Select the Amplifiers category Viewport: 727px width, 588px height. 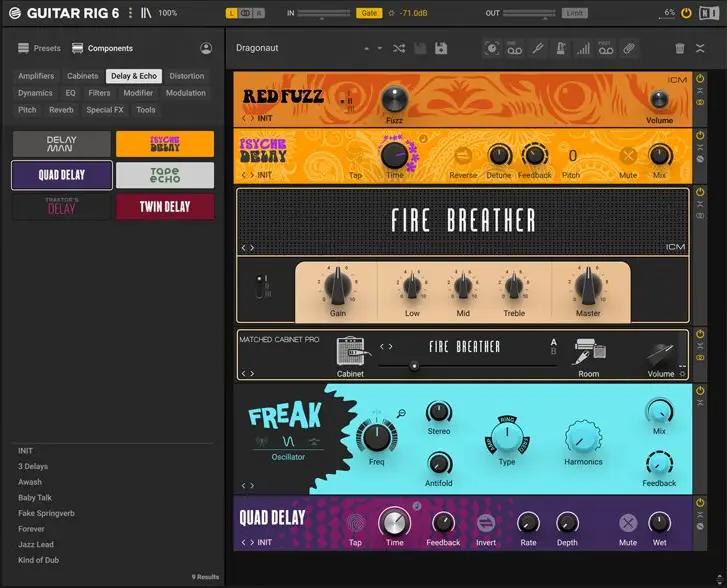[x=36, y=76]
